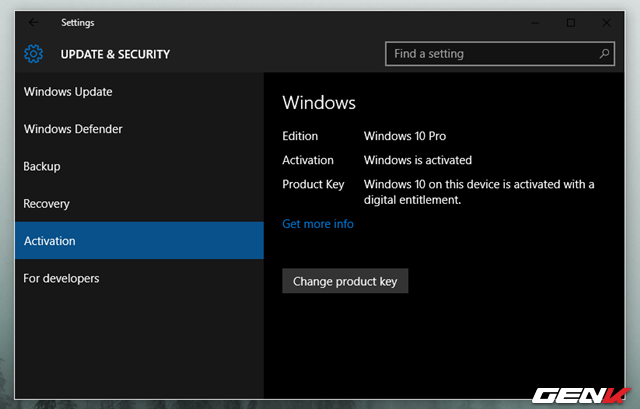Click Change product key button
Viewport: 640px width, 409px height.
(x=345, y=281)
